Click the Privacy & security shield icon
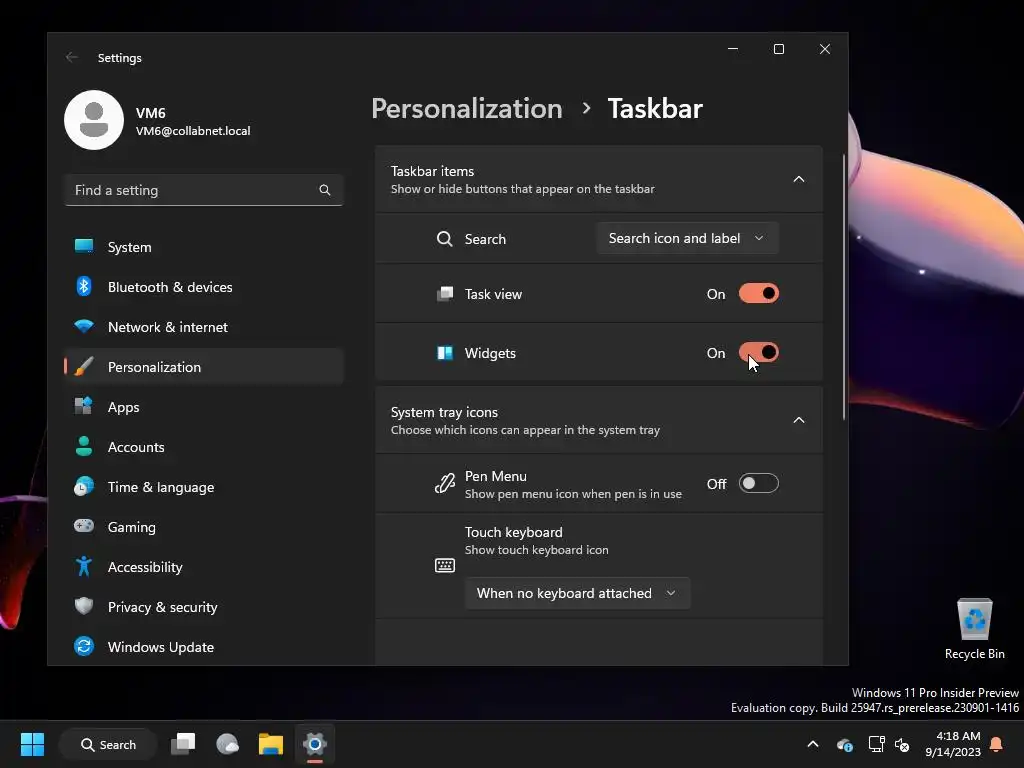Image resolution: width=1024 pixels, height=768 pixels. tap(84, 606)
